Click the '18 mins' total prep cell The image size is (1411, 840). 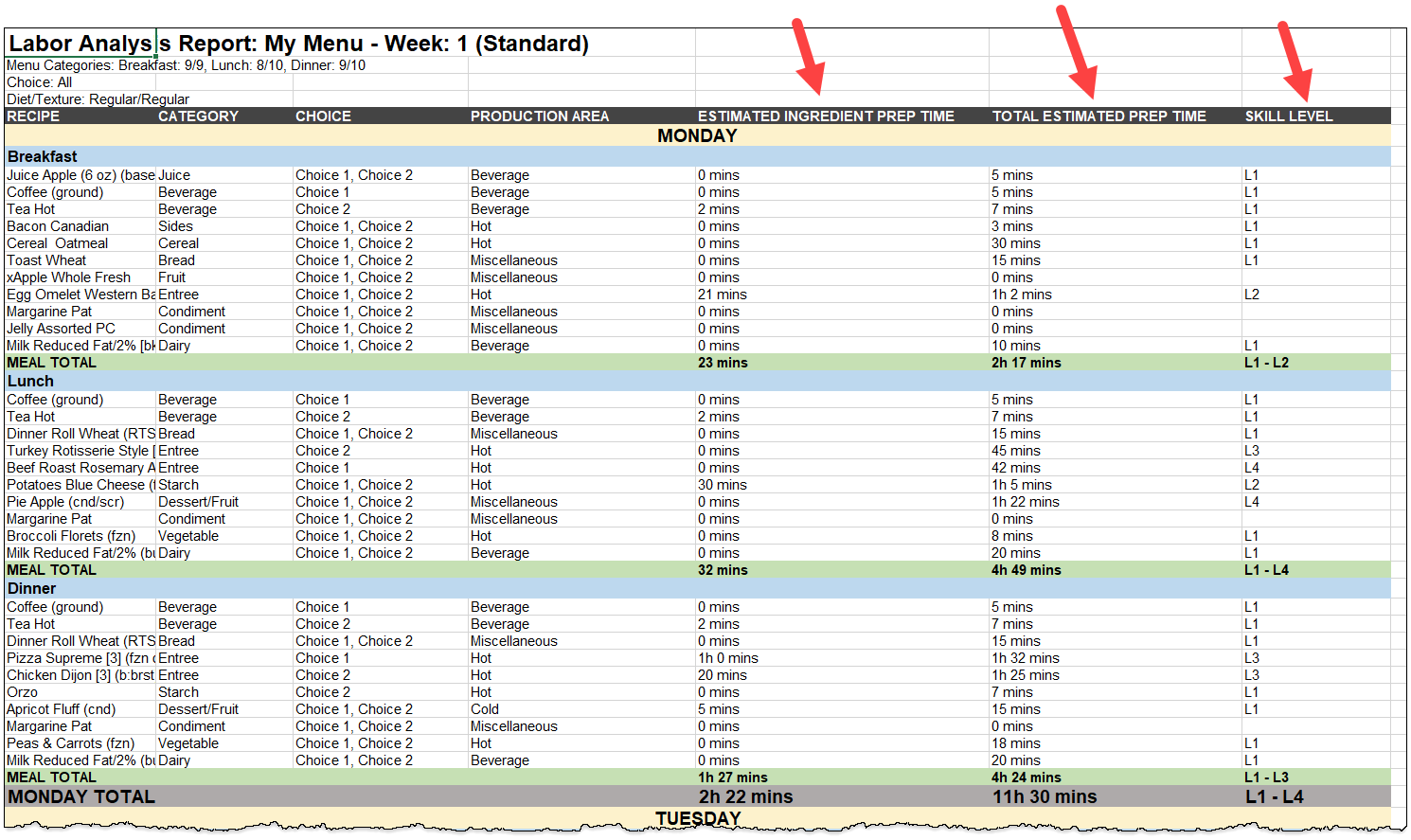click(x=1016, y=743)
